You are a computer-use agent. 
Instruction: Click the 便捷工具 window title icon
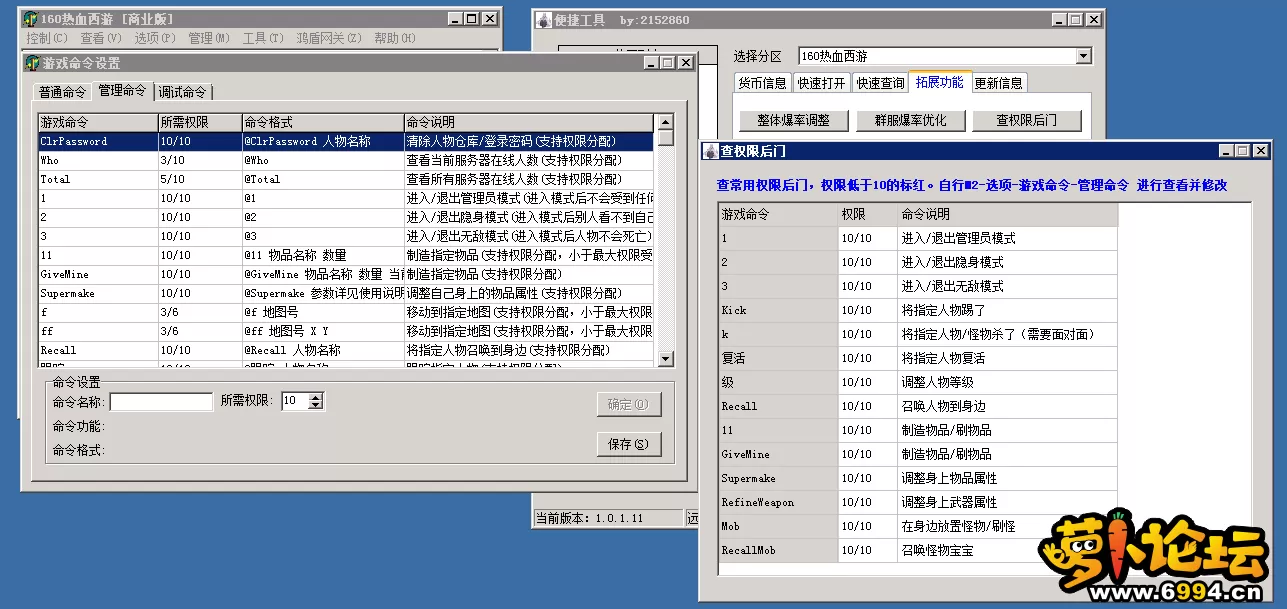pos(544,20)
